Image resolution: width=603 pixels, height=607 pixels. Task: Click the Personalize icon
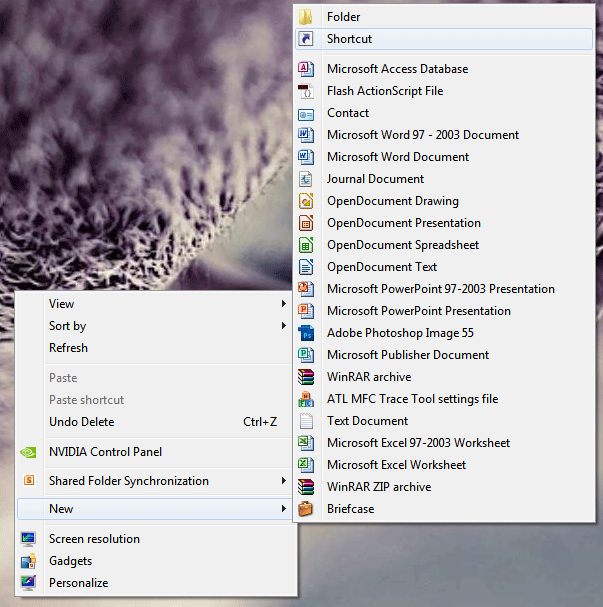pyautogui.click(x=28, y=583)
